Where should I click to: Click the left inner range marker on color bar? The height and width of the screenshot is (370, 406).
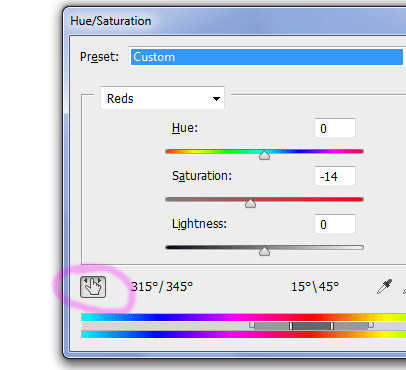click(291, 326)
